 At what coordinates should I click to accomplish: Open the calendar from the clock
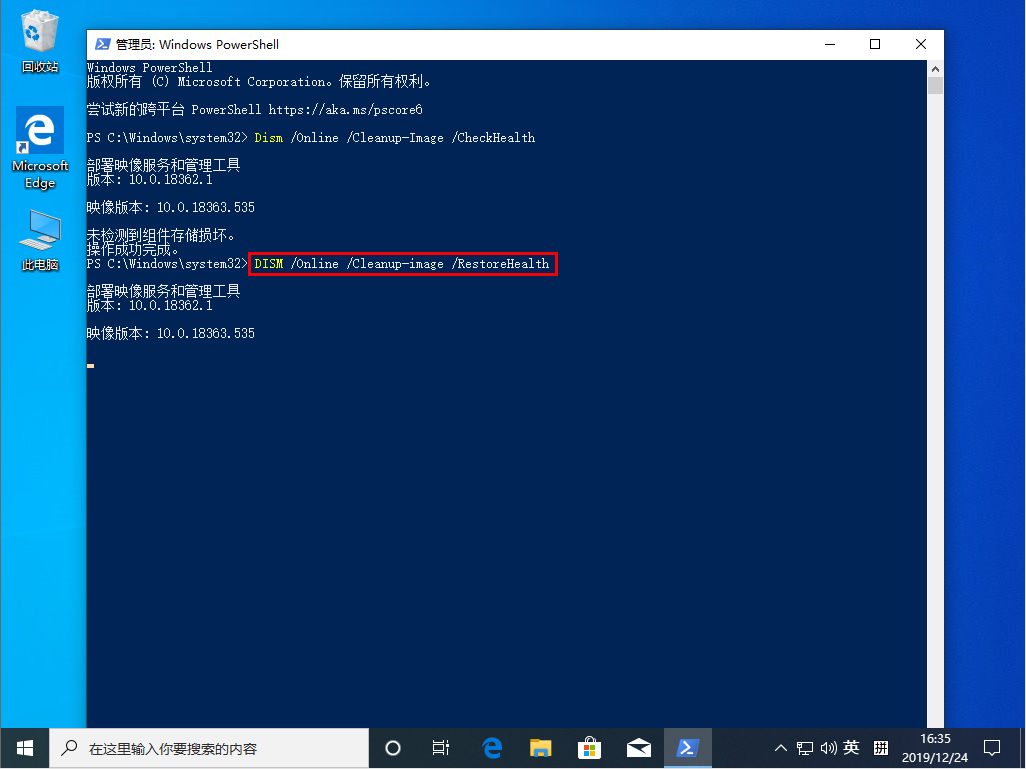pyautogui.click(x=934, y=748)
